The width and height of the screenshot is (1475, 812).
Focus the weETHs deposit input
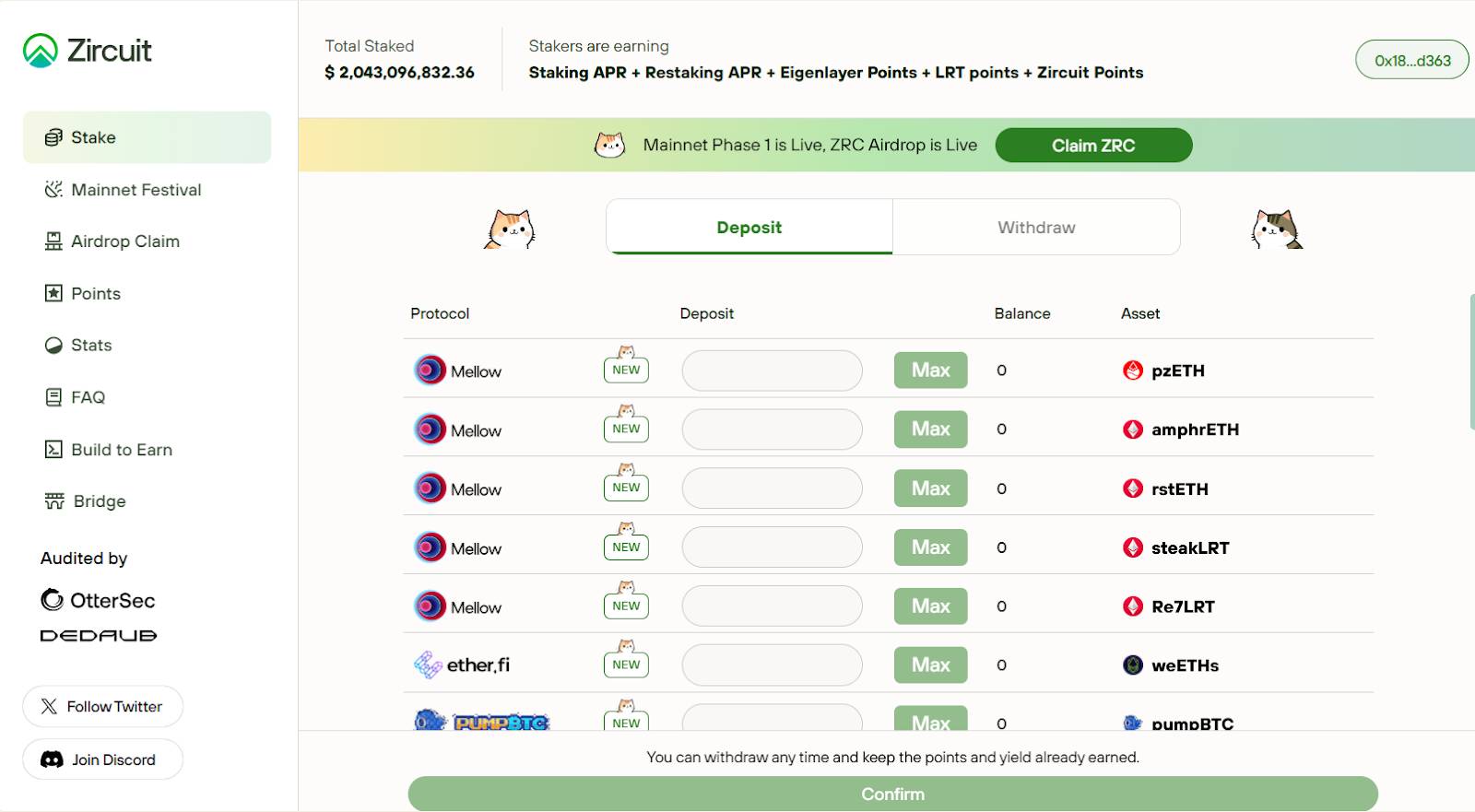(x=773, y=665)
